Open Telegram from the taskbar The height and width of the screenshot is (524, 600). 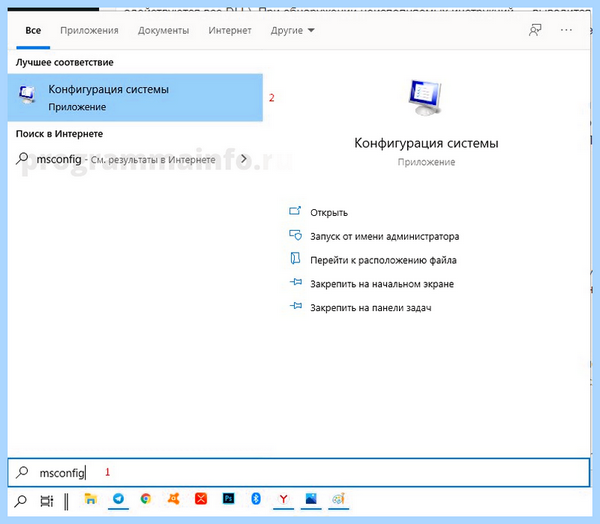(118, 499)
